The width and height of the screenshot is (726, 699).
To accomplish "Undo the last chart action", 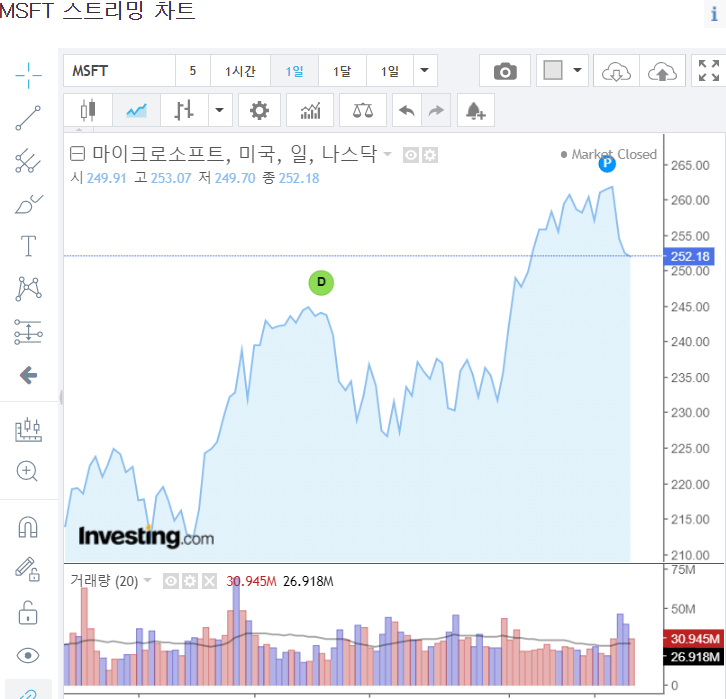I will coord(407,110).
